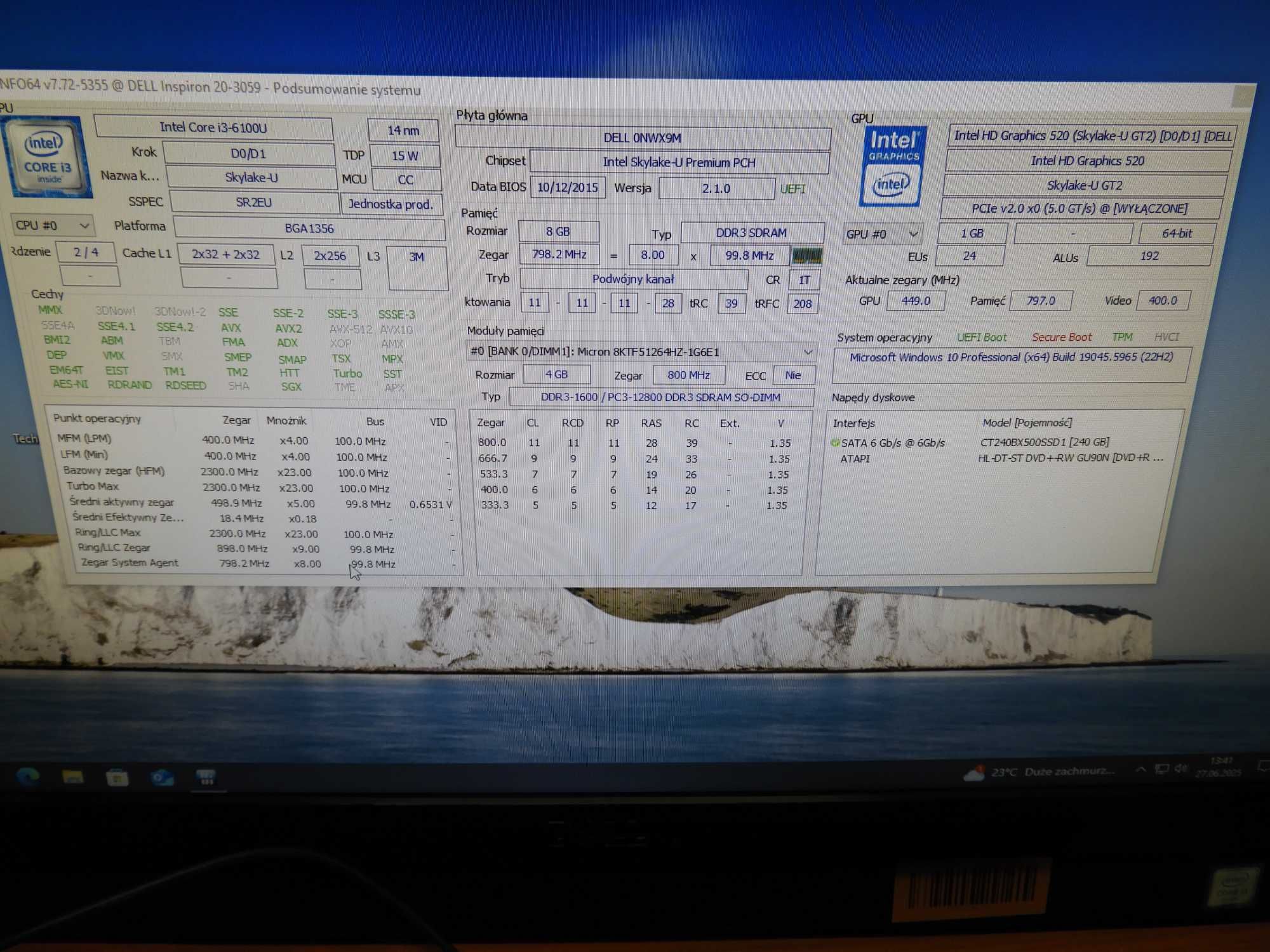
Task: Click the Intel Graphics logo
Action: pos(892,166)
